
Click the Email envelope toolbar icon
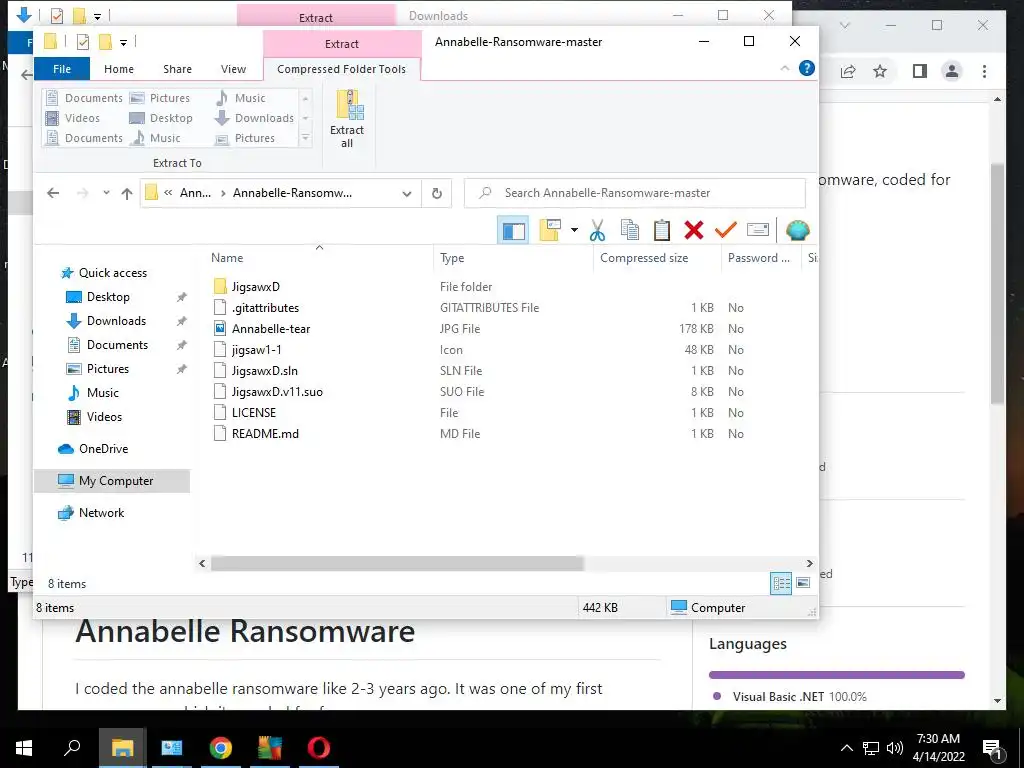point(758,230)
